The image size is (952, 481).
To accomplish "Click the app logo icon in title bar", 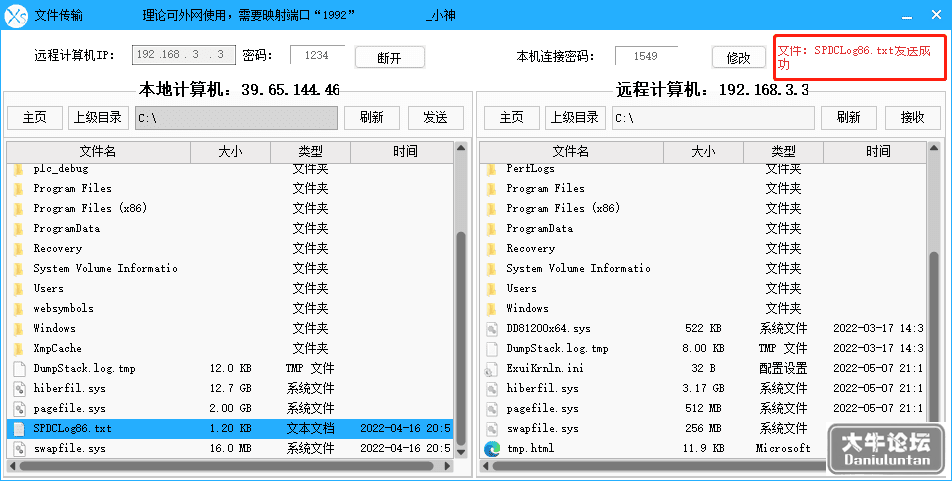I will [16, 16].
